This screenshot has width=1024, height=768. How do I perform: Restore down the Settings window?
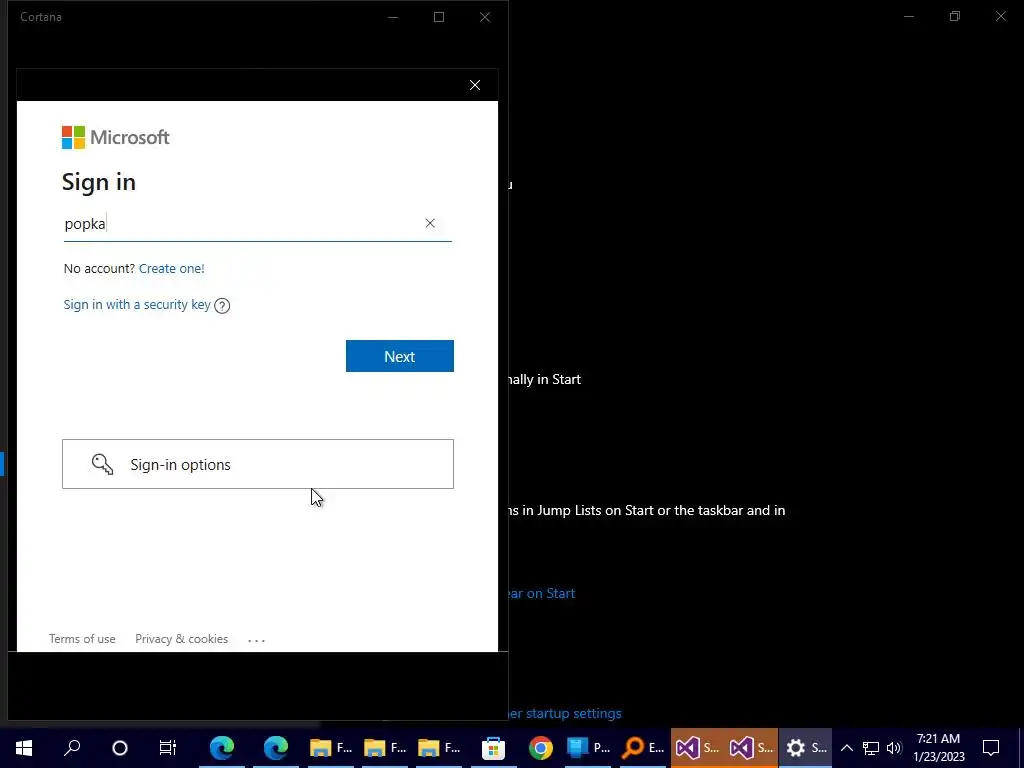tap(955, 16)
